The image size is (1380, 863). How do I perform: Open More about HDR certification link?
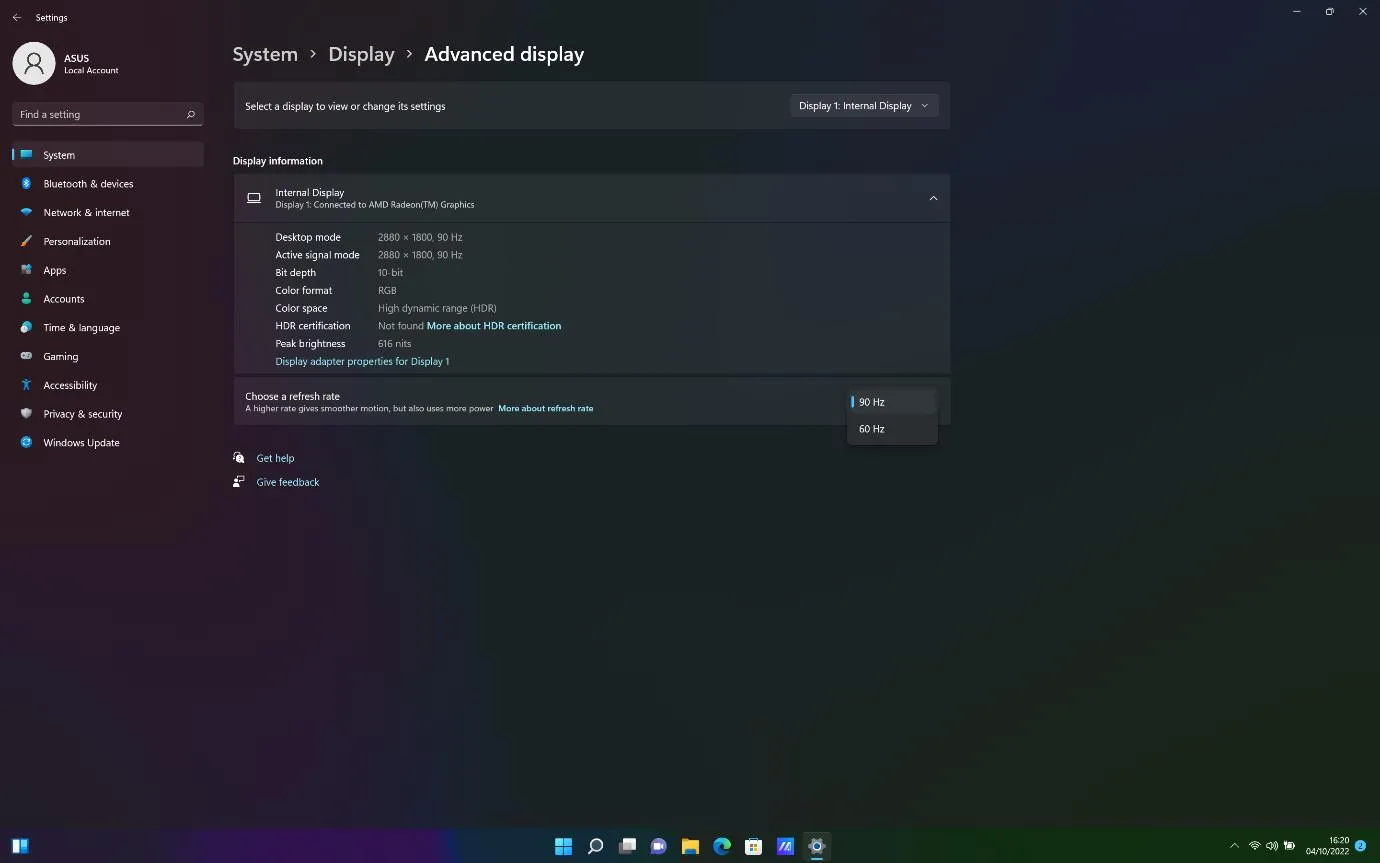pos(493,326)
